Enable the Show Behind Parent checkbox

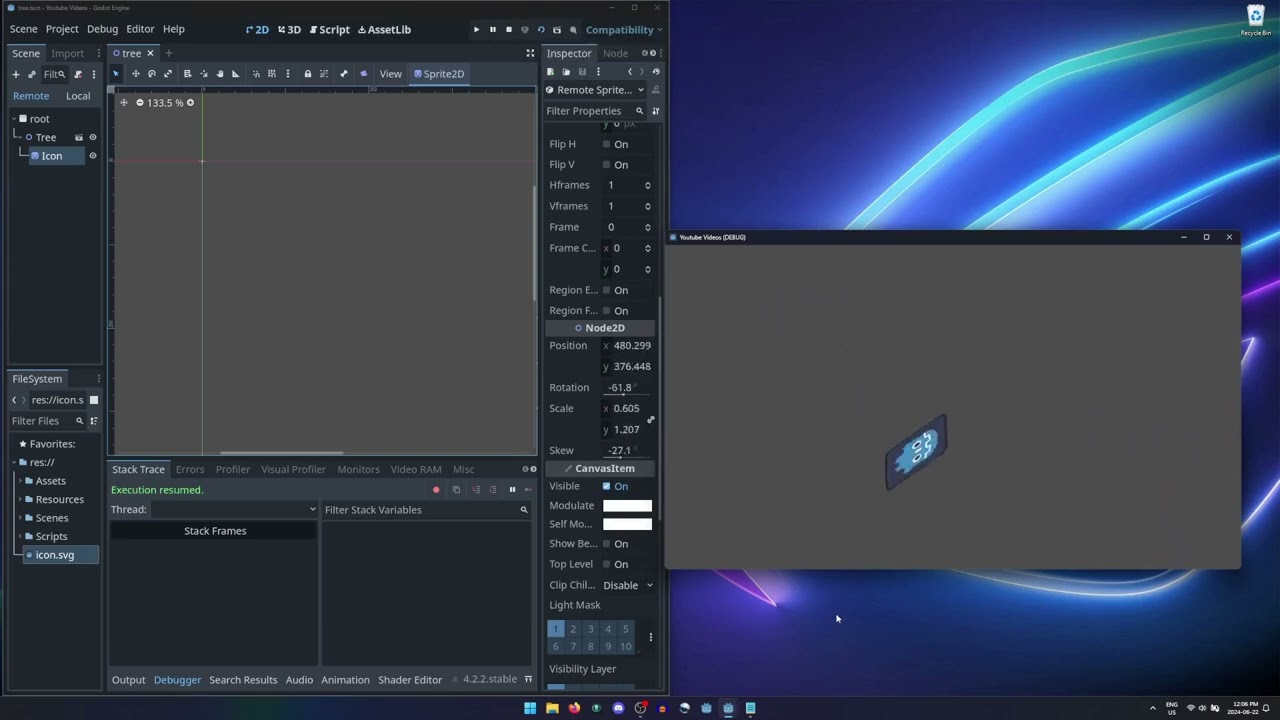pyautogui.click(x=607, y=544)
